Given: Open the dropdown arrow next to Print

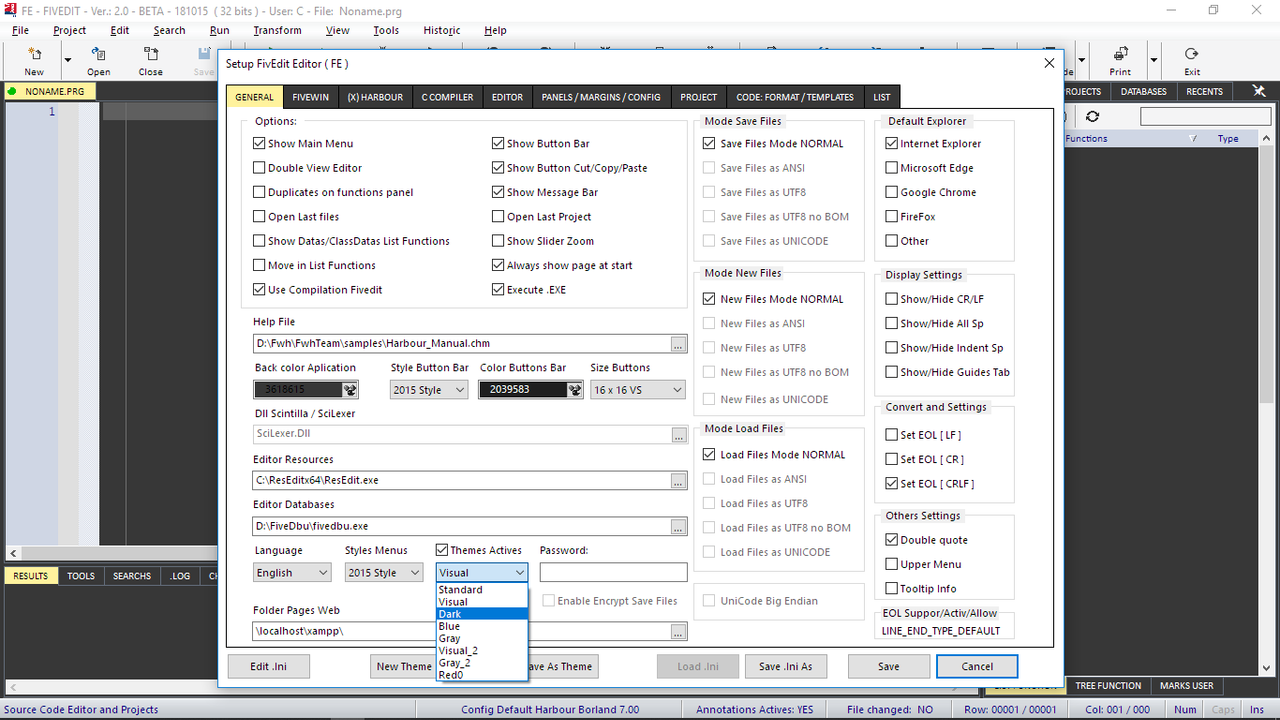Looking at the screenshot, I should pos(1153,60).
